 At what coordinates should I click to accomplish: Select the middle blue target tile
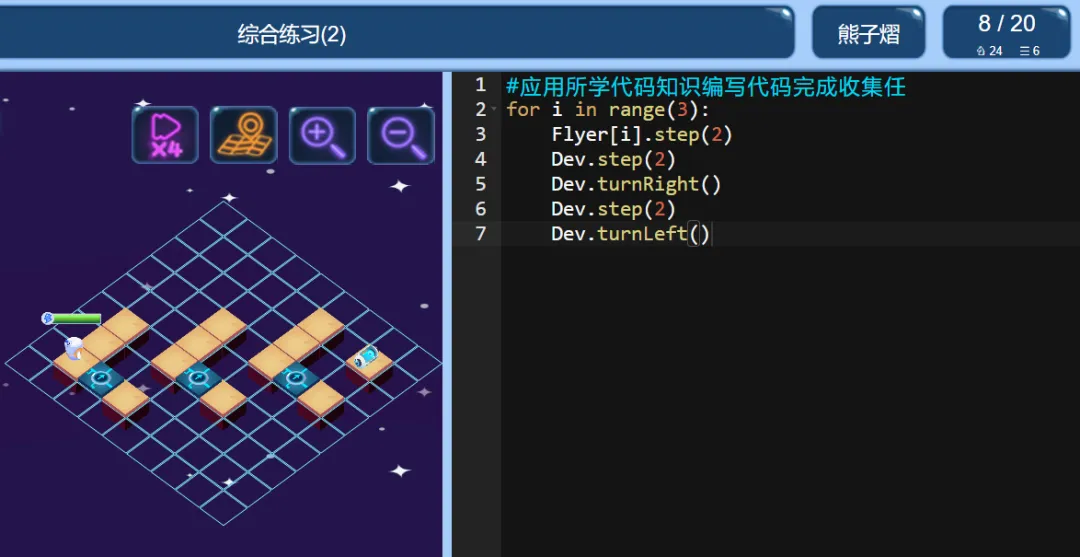198,378
